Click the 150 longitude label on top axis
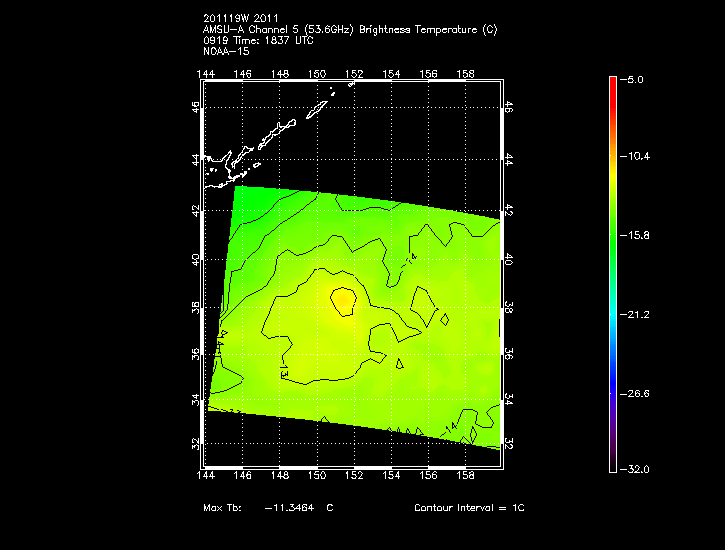 pyautogui.click(x=317, y=74)
